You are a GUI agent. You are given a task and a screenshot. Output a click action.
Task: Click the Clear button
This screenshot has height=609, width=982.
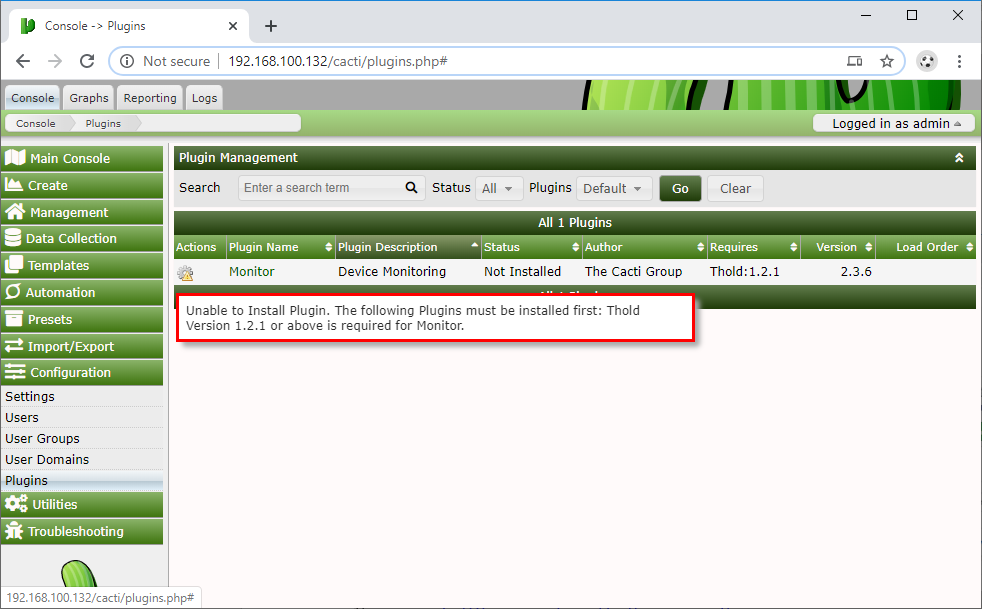pyautogui.click(x=735, y=189)
